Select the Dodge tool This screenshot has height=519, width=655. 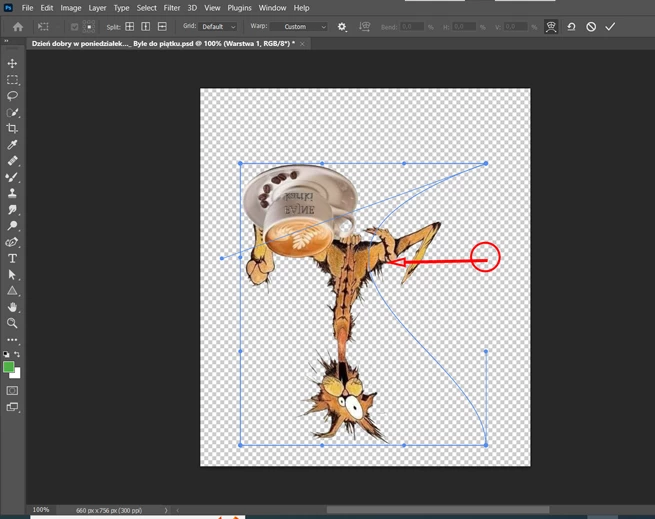click(x=12, y=226)
